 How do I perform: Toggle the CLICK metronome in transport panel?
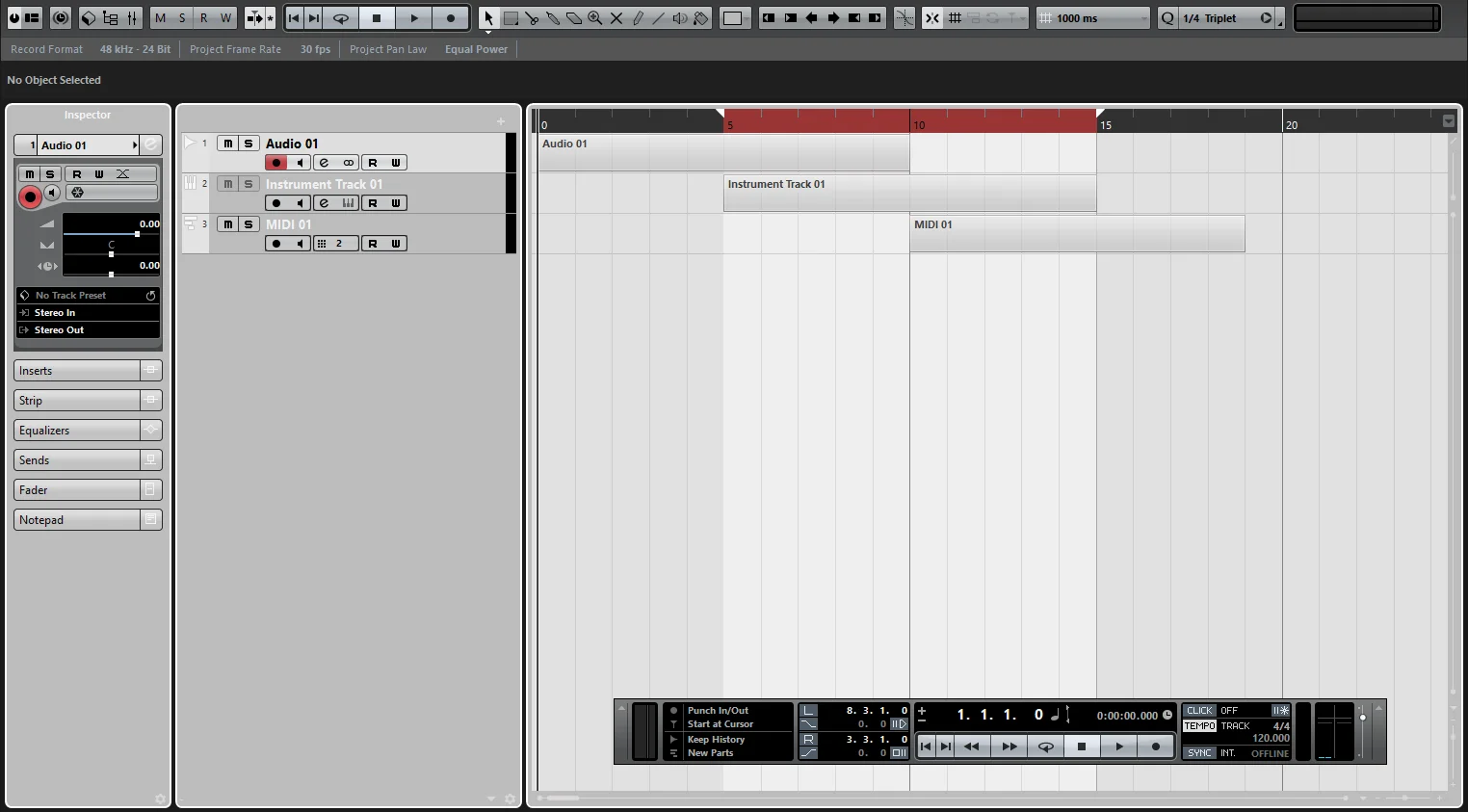(1199, 711)
